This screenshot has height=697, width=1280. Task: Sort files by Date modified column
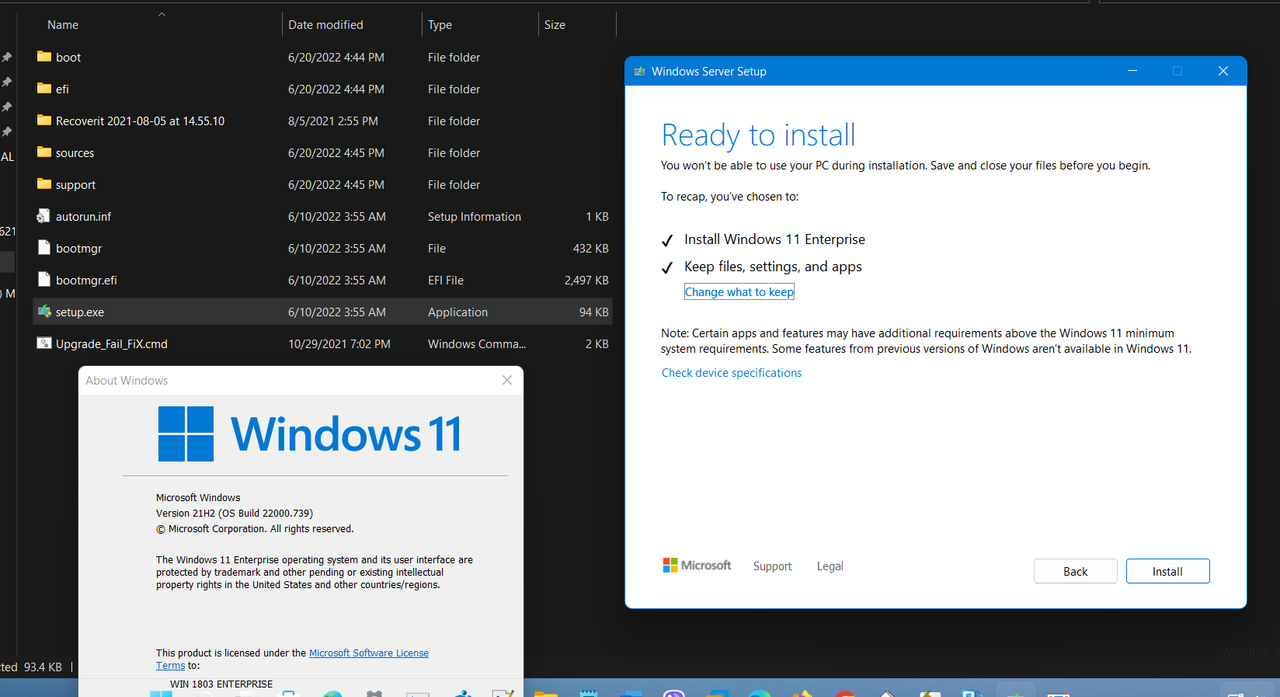(326, 25)
